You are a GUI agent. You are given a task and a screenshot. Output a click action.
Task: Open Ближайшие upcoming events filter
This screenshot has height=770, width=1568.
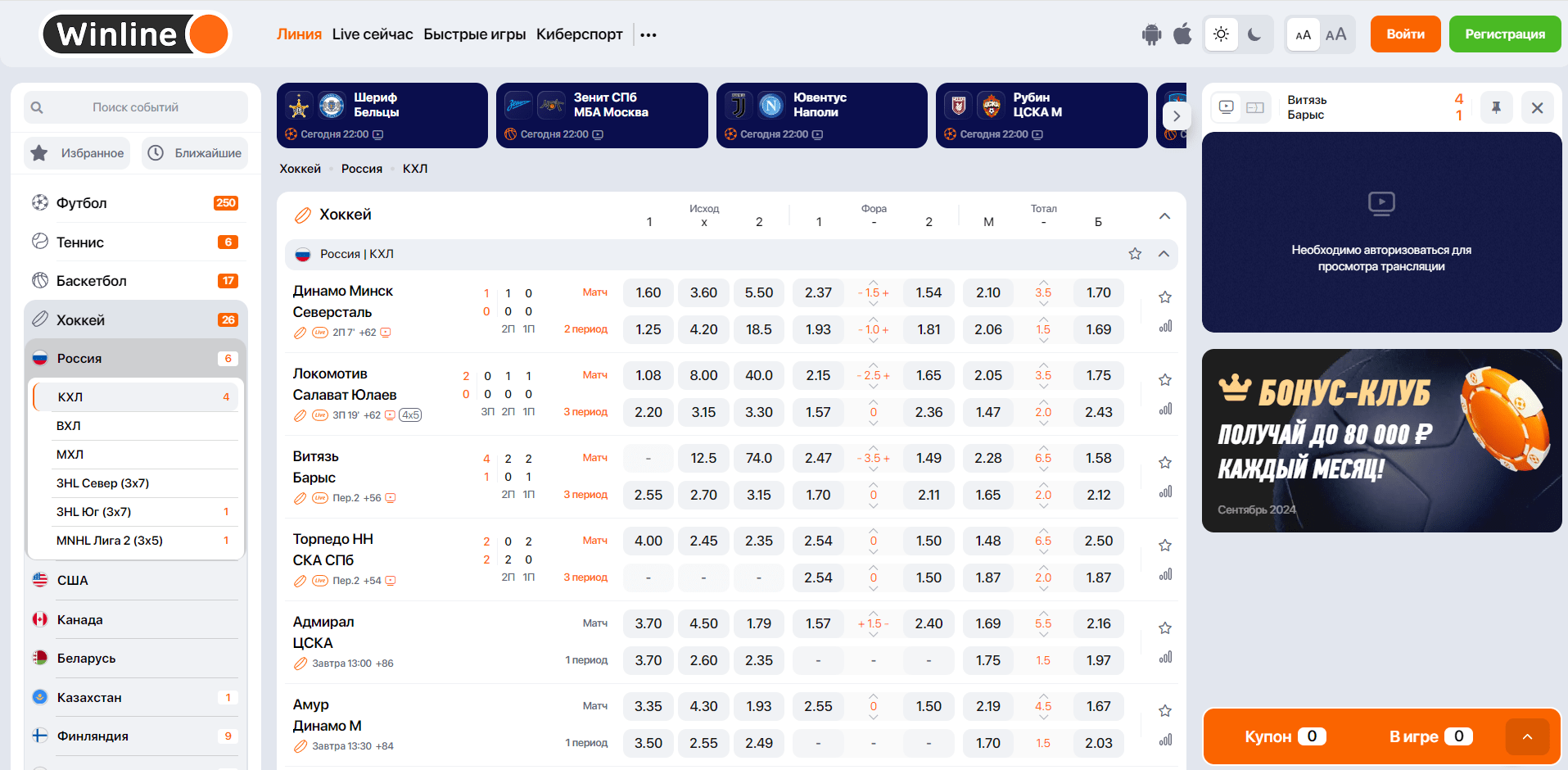[x=195, y=153]
